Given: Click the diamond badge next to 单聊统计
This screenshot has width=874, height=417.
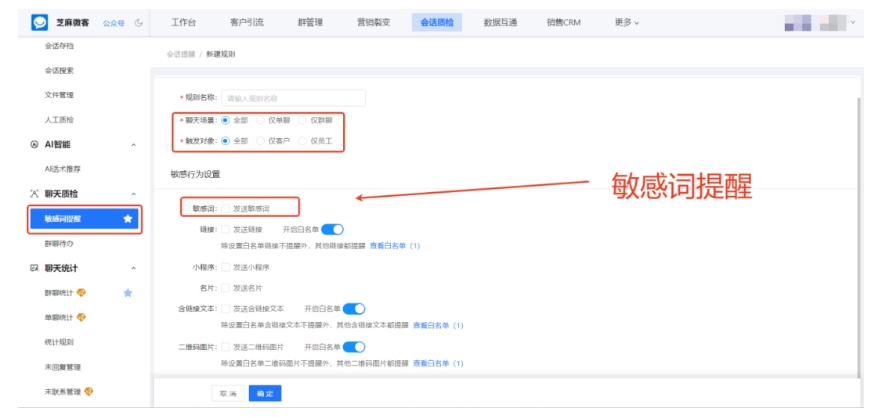Looking at the screenshot, I should (81, 317).
